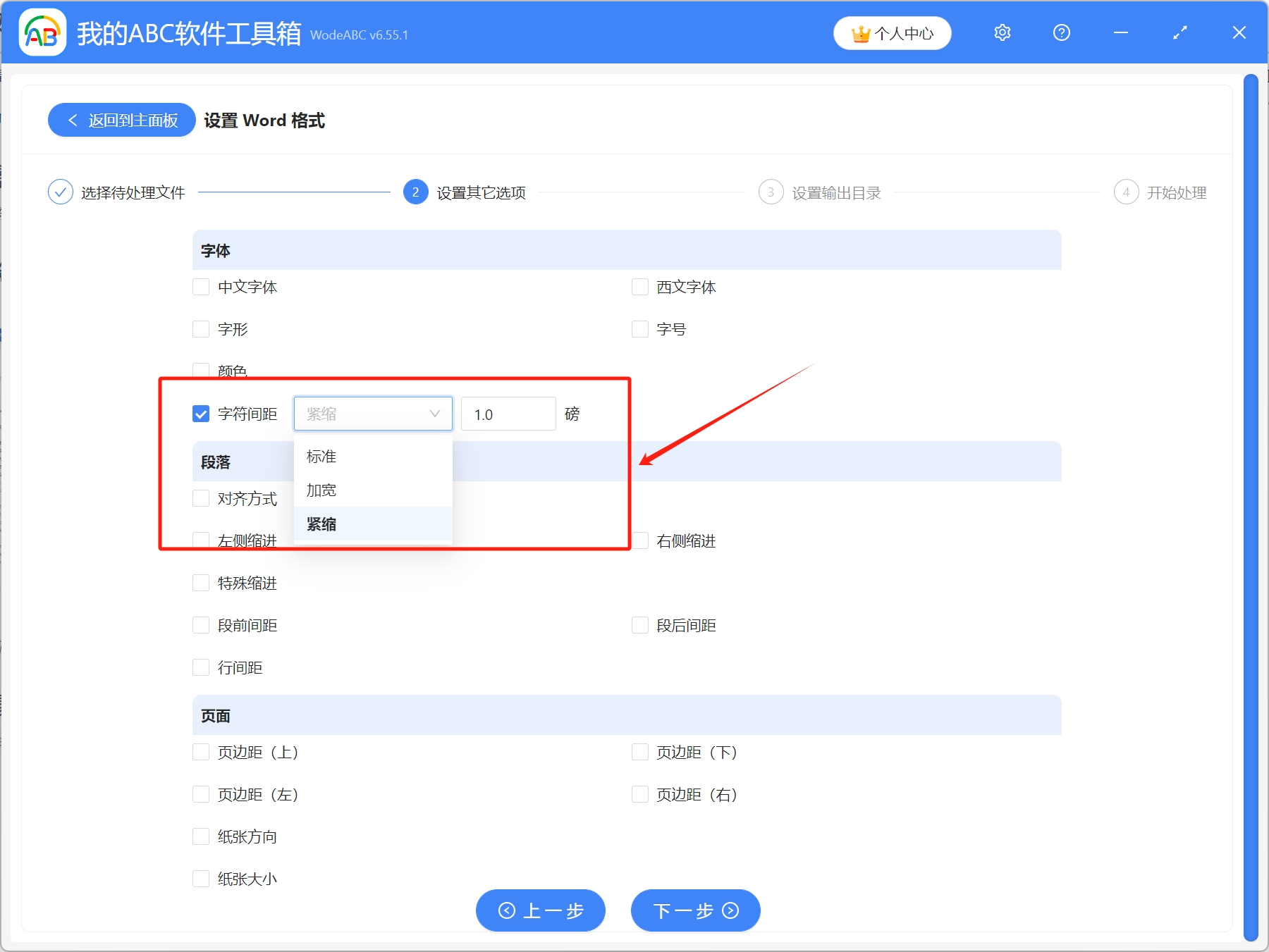
Task: Open the settings gear icon
Action: point(1002,32)
